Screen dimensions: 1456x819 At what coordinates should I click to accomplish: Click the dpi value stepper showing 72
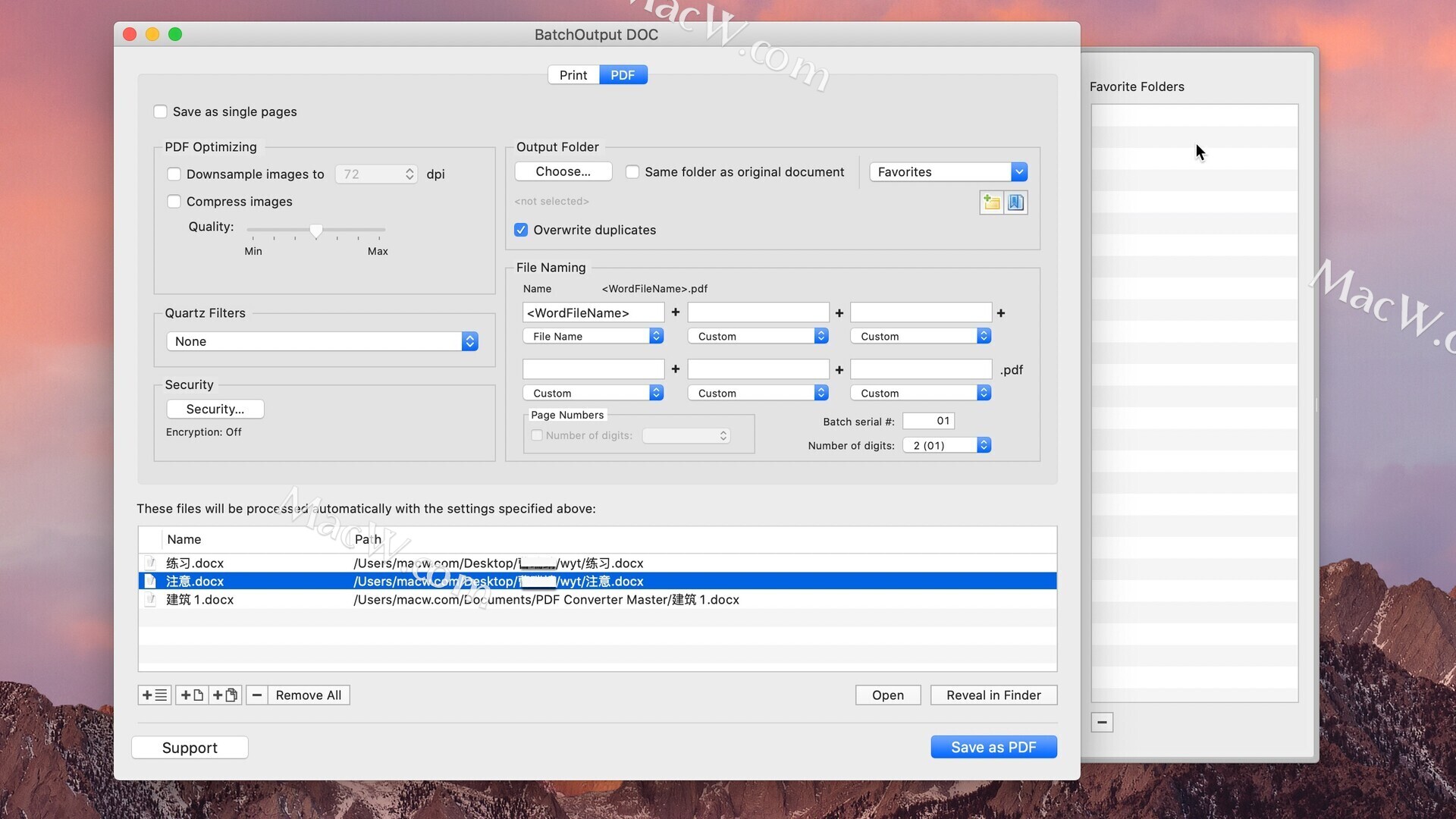point(409,174)
